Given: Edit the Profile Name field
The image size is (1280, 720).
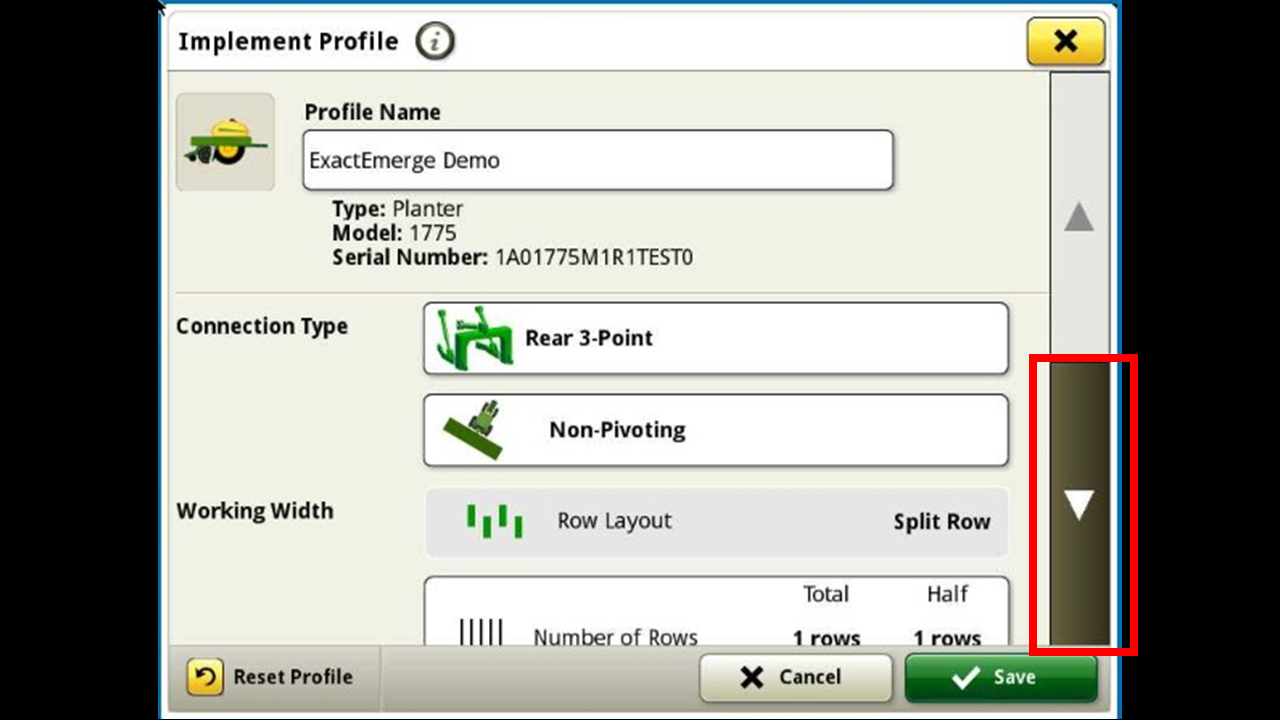Looking at the screenshot, I should pyautogui.click(x=598, y=160).
